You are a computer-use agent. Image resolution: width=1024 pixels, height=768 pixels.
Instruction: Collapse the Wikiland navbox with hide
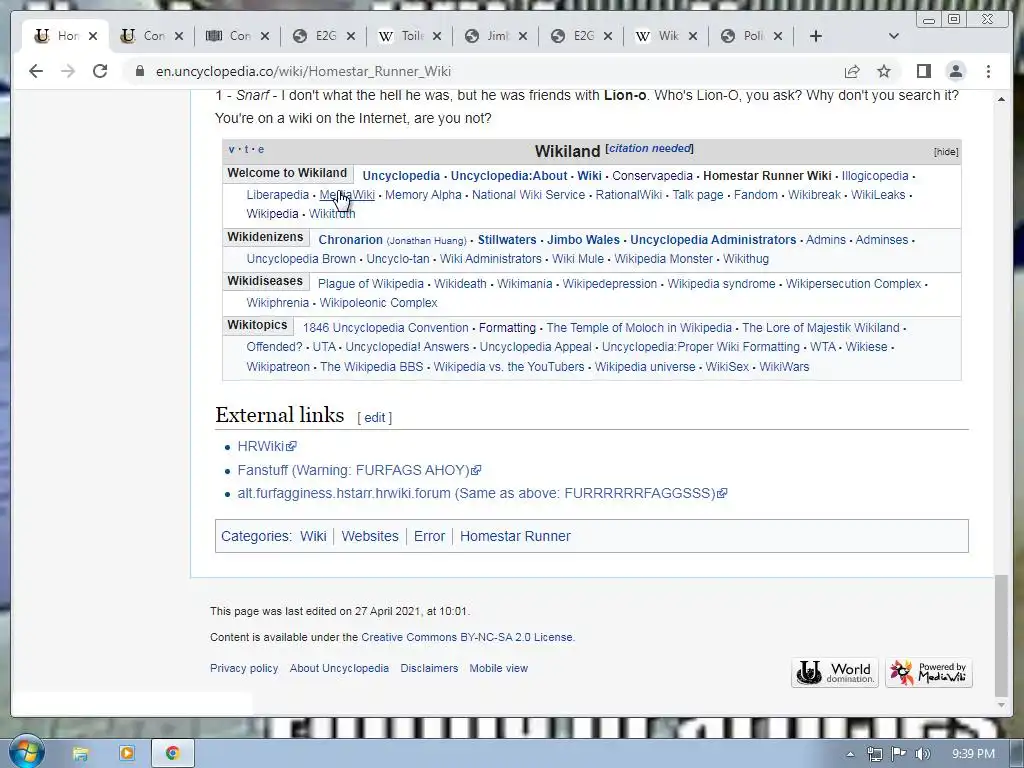coord(946,152)
